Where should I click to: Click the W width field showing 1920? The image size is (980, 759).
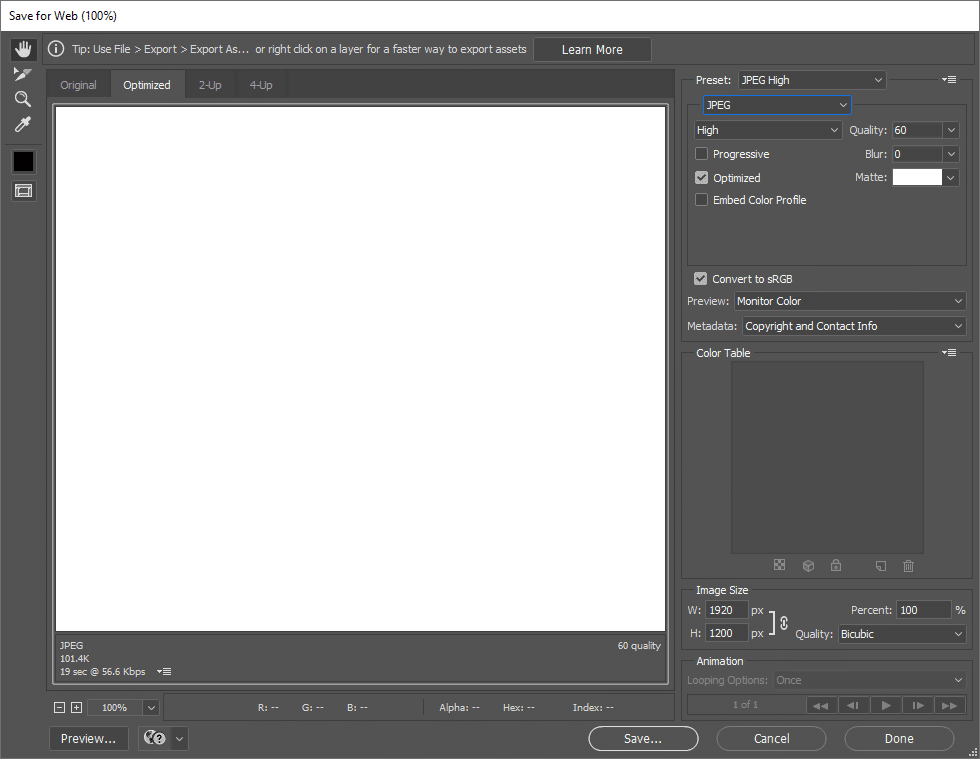click(x=726, y=610)
